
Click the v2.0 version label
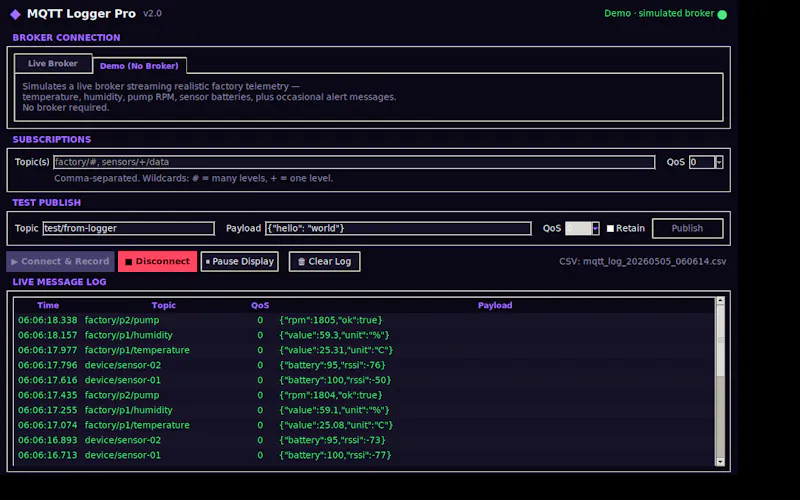tap(152, 13)
